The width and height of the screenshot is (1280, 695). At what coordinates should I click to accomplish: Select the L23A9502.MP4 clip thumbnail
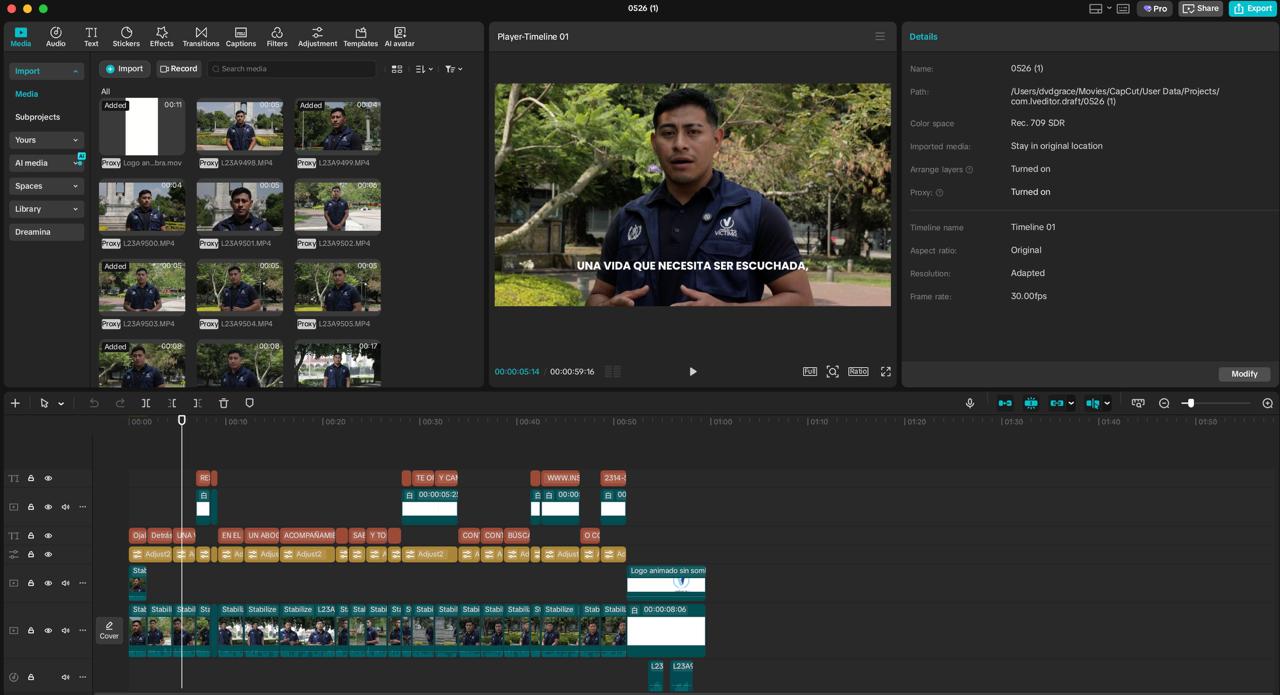(337, 207)
